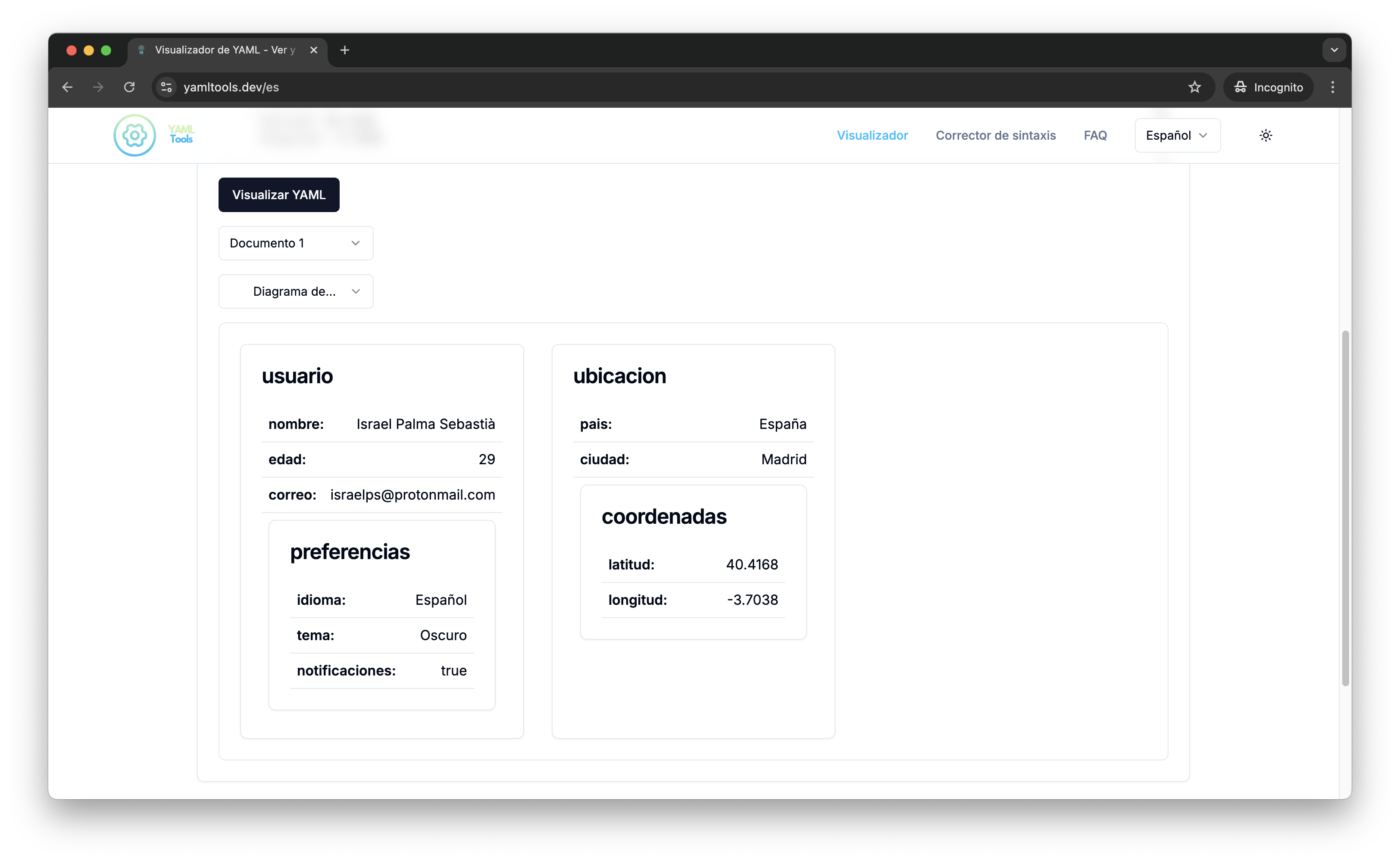This screenshot has width=1400, height=863.
Task: Click the Incognito indicator
Action: [x=1268, y=87]
